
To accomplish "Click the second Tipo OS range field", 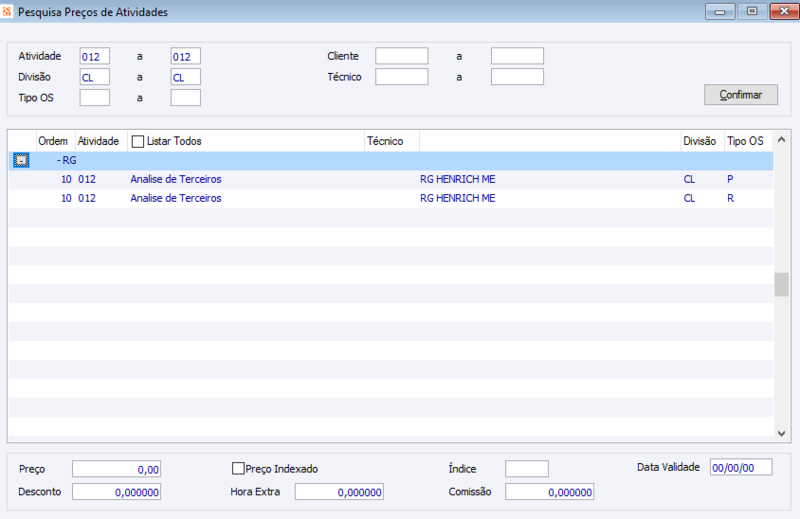I will (x=185, y=97).
